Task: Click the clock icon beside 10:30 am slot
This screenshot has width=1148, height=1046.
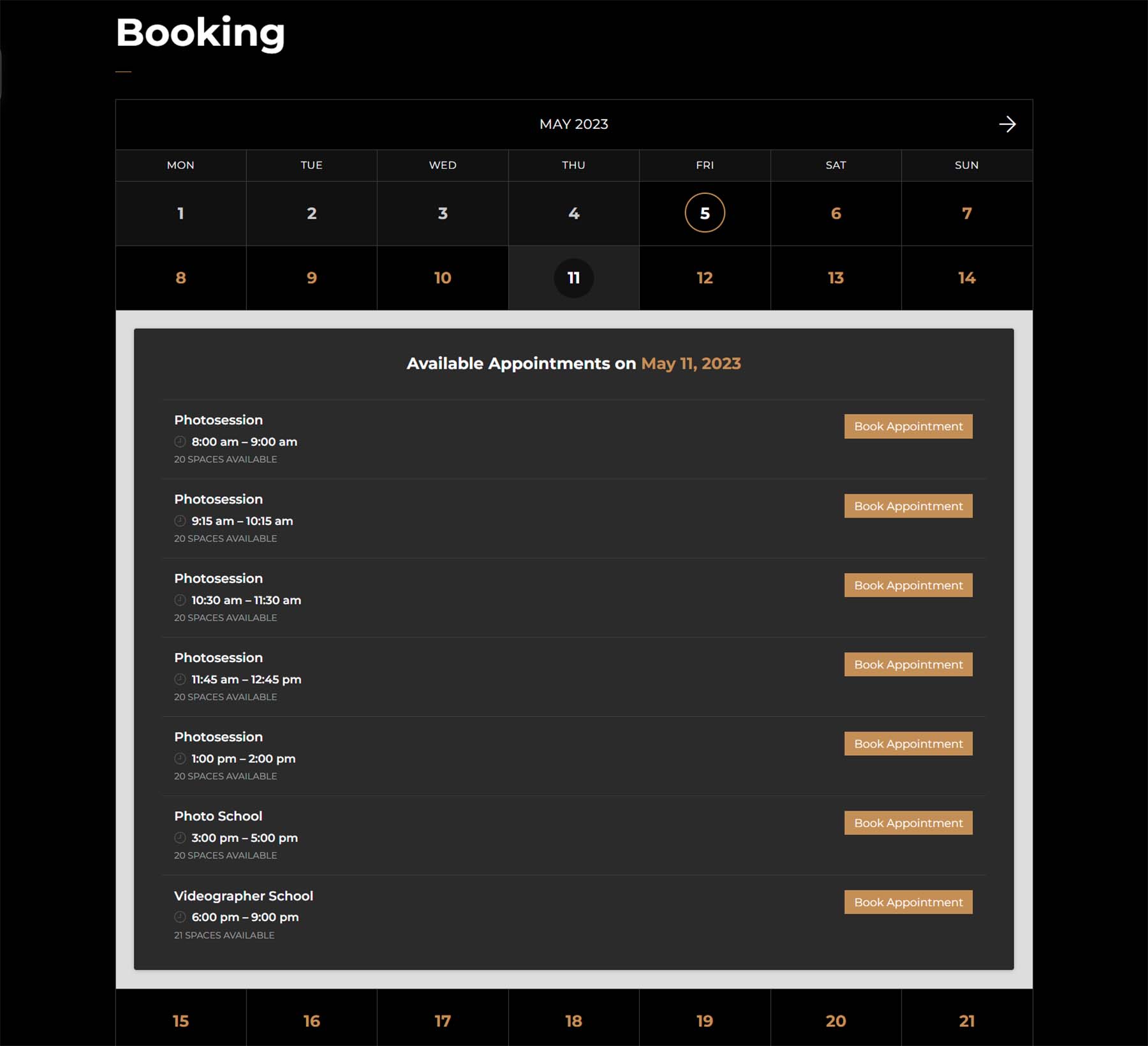Action: (x=180, y=600)
